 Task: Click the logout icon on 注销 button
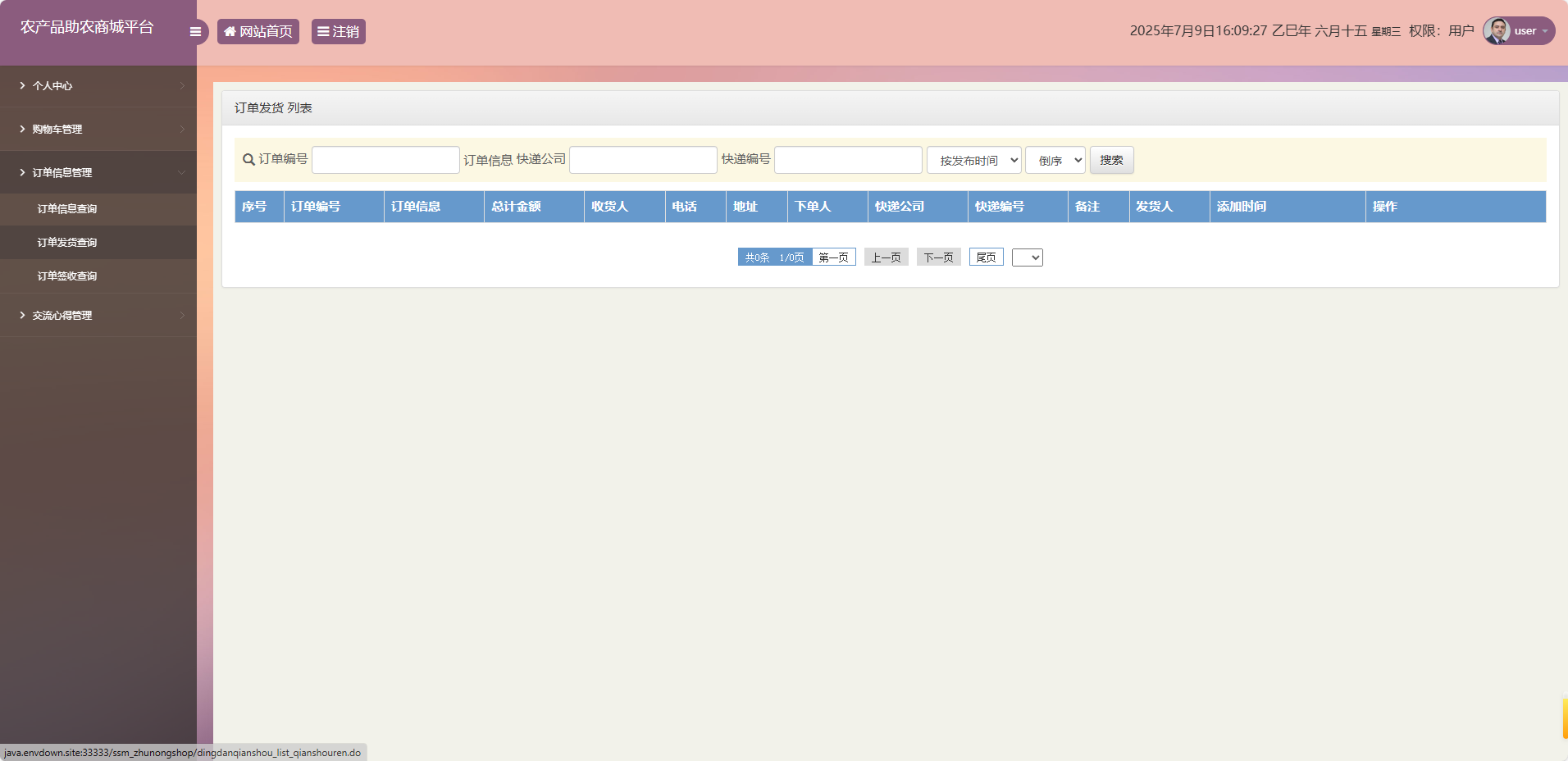pyautogui.click(x=324, y=31)
